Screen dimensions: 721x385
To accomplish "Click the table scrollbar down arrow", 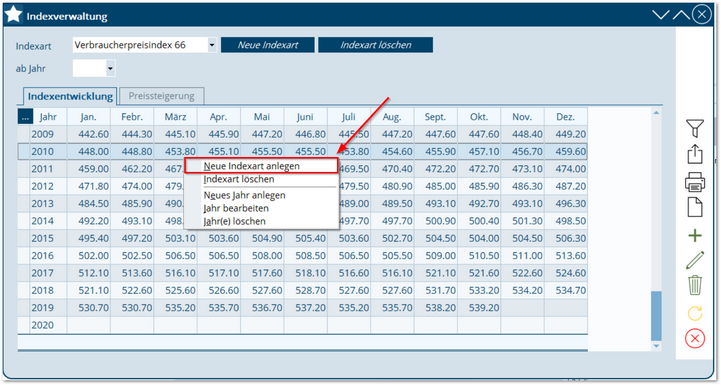I will [x=656, y=346].
